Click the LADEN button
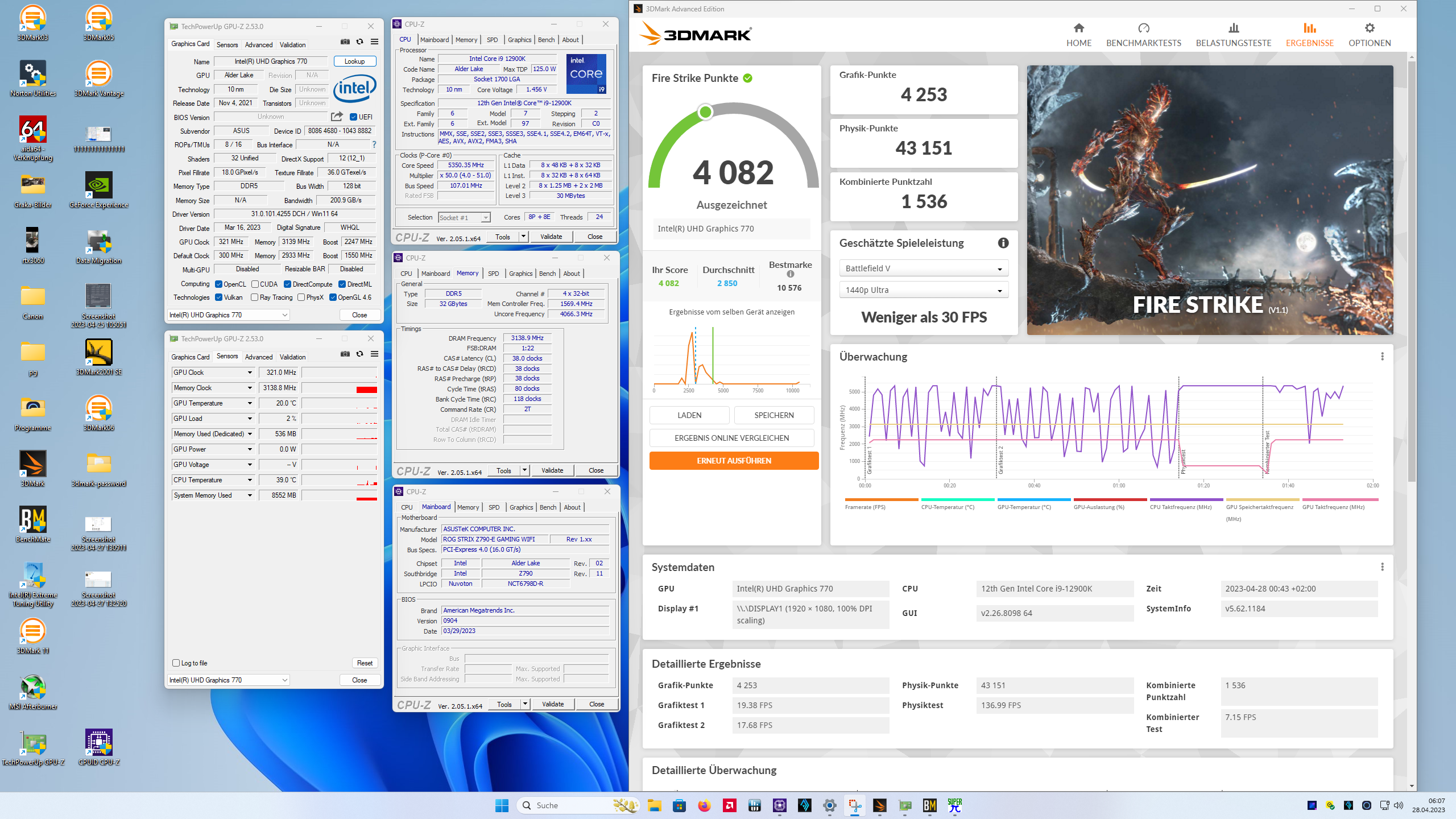The width and height of the screenshot is (1456, 819). point(689,415)
